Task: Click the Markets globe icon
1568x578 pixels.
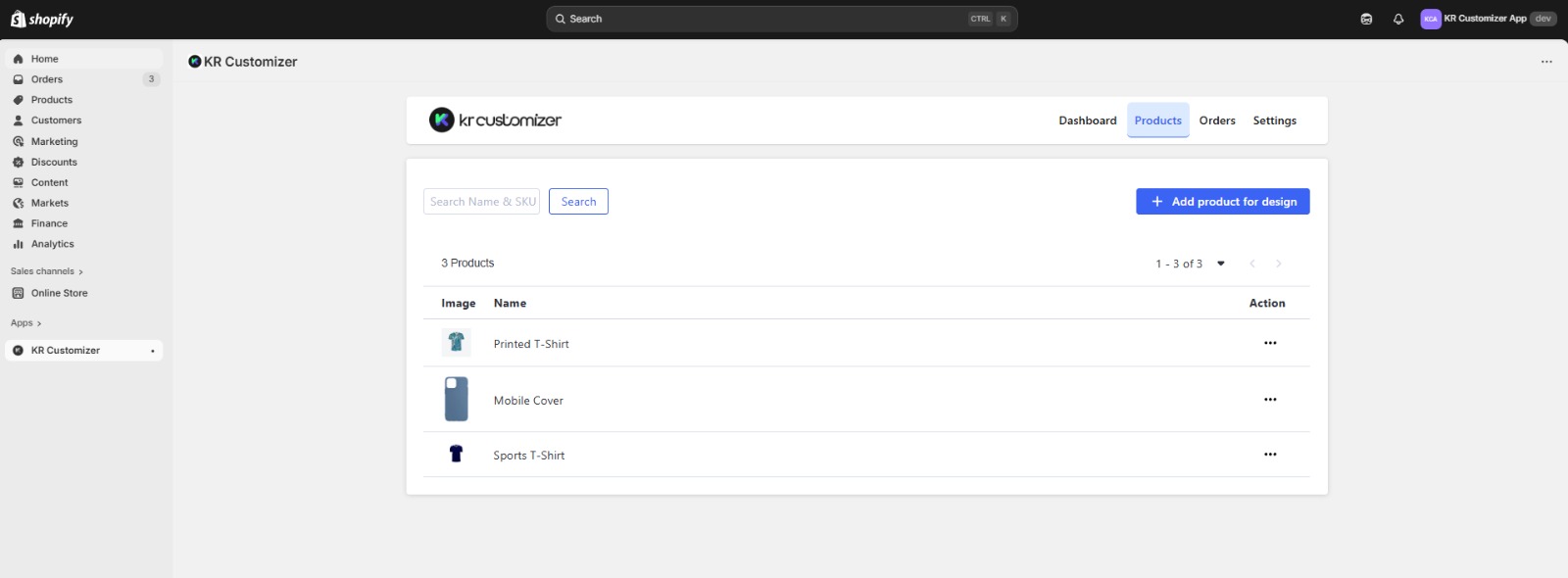Action: [18, 203]
